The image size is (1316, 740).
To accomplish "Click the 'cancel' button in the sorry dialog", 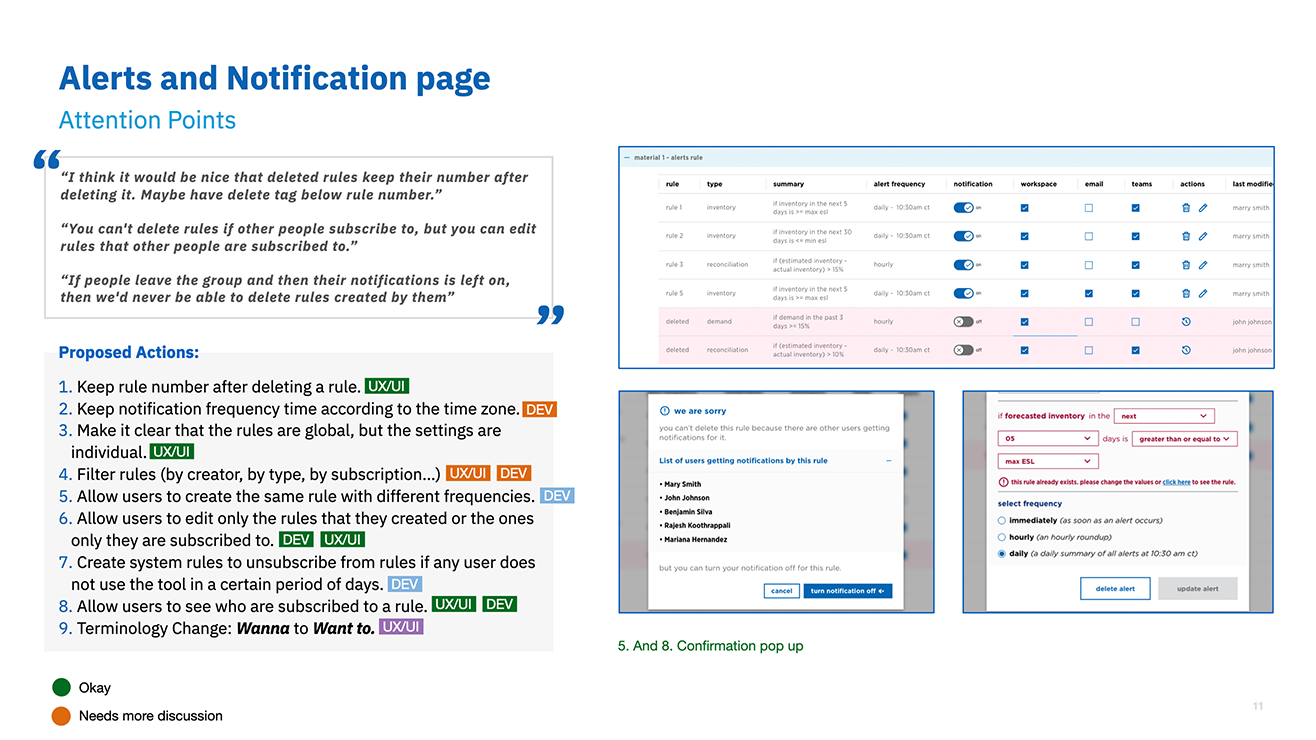I will point(782,591).
